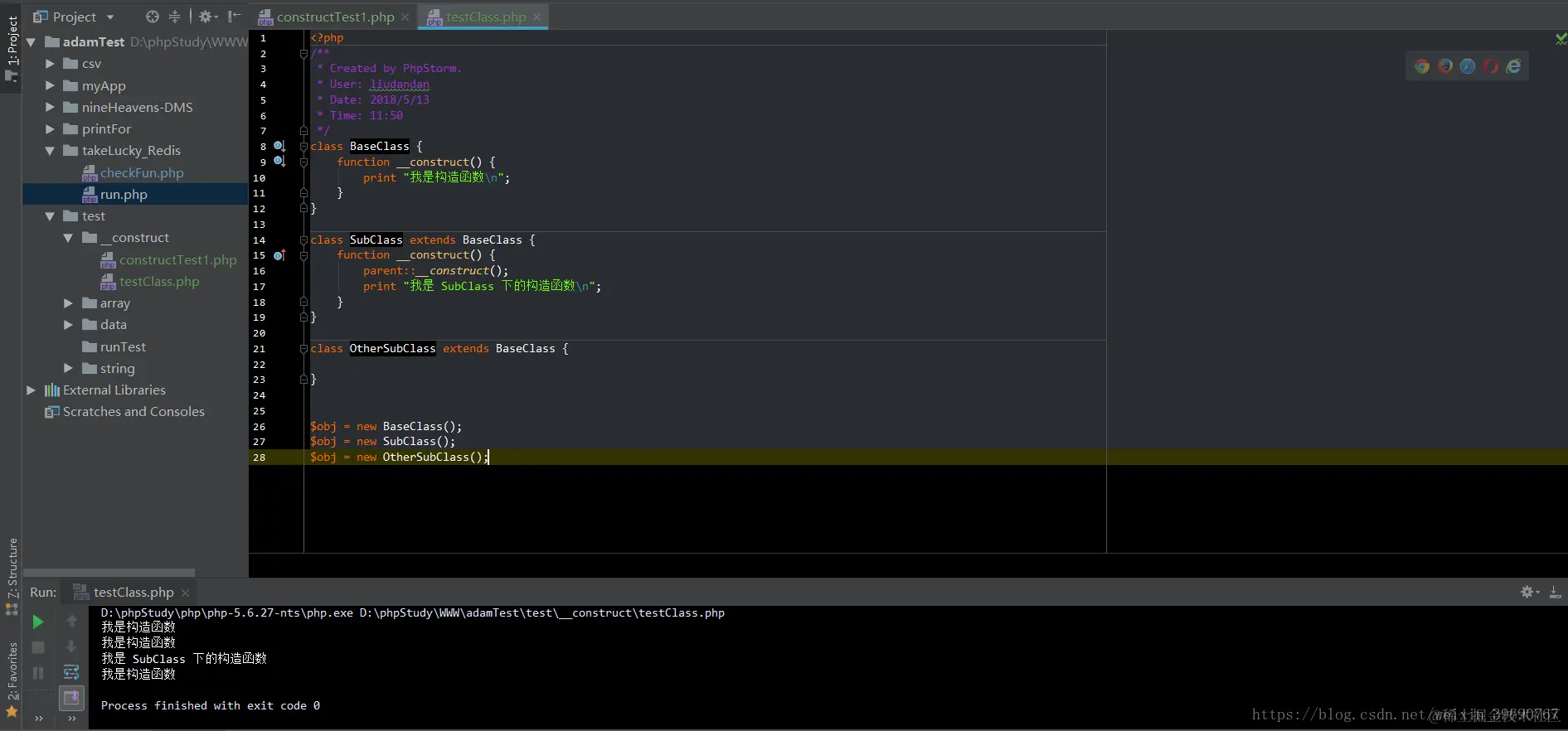Click the Down the stack trace arrow
The height and width of the screenshot is (731, 1568).
tap(72, 647)
